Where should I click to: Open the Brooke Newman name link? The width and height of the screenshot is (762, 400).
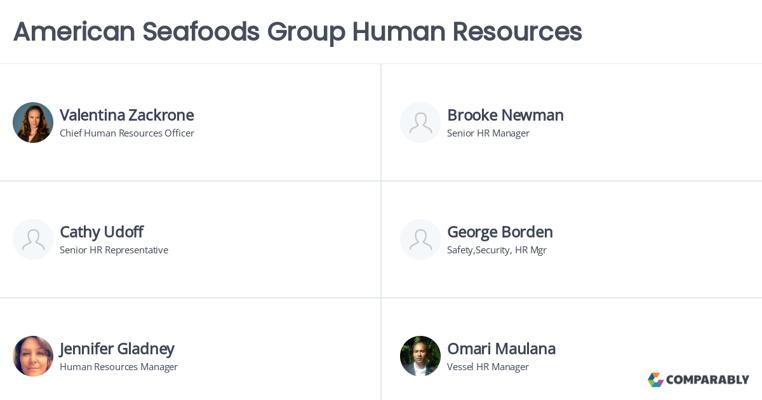coord(505,115)
